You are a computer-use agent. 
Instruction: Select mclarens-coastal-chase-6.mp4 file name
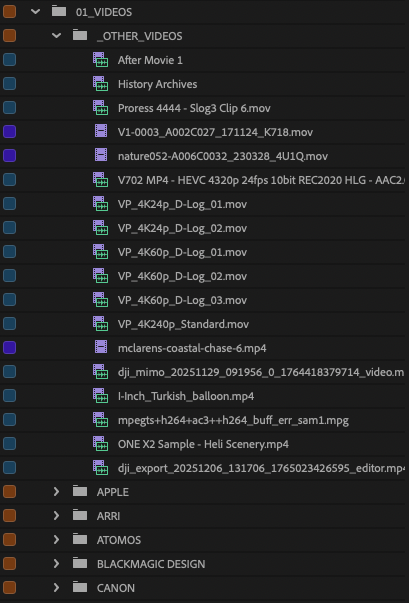[192, 348]
